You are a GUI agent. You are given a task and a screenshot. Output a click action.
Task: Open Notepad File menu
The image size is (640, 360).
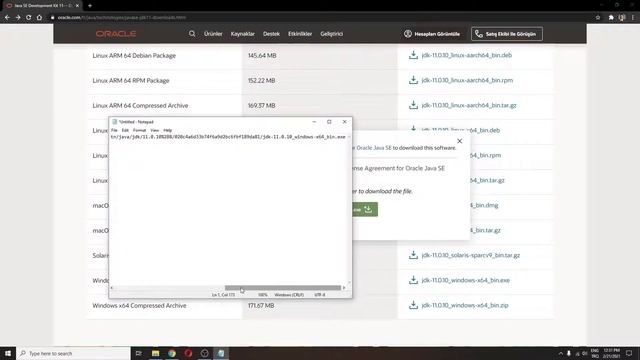coord(114,130)
